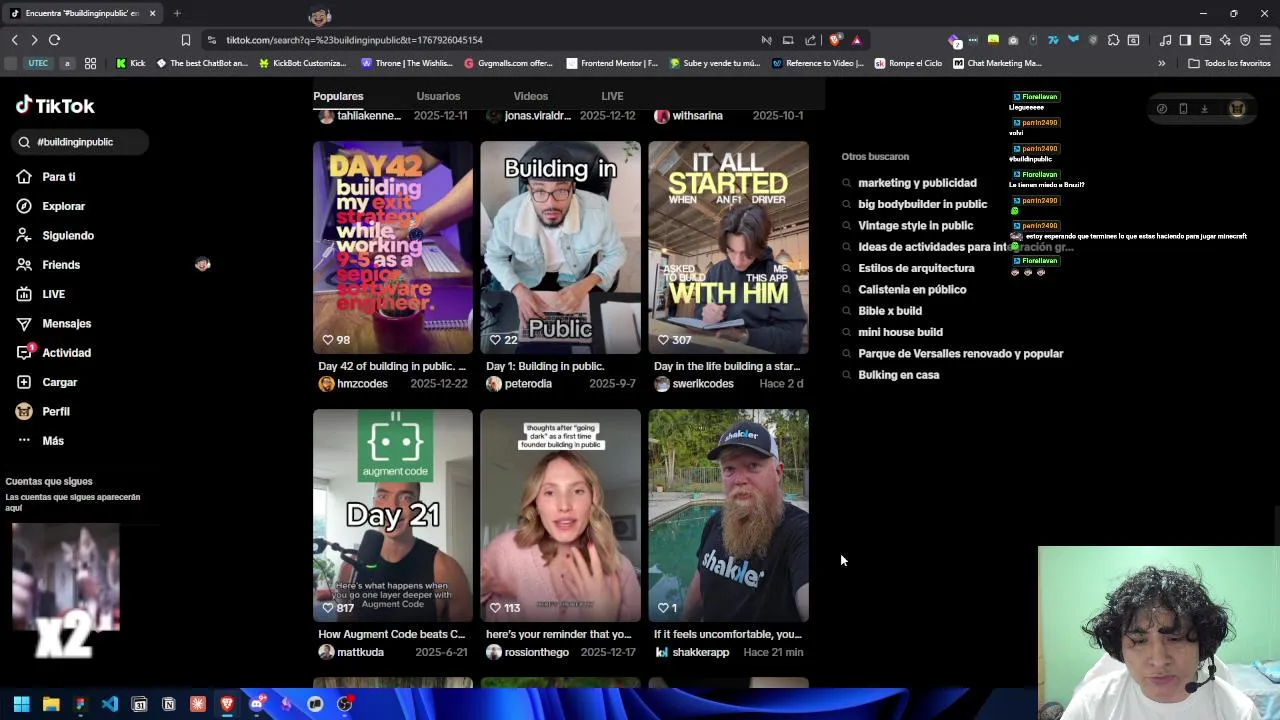This screenshot has width=1280, height=720.
Task: Expand the Más options menu
Action: 40,441
